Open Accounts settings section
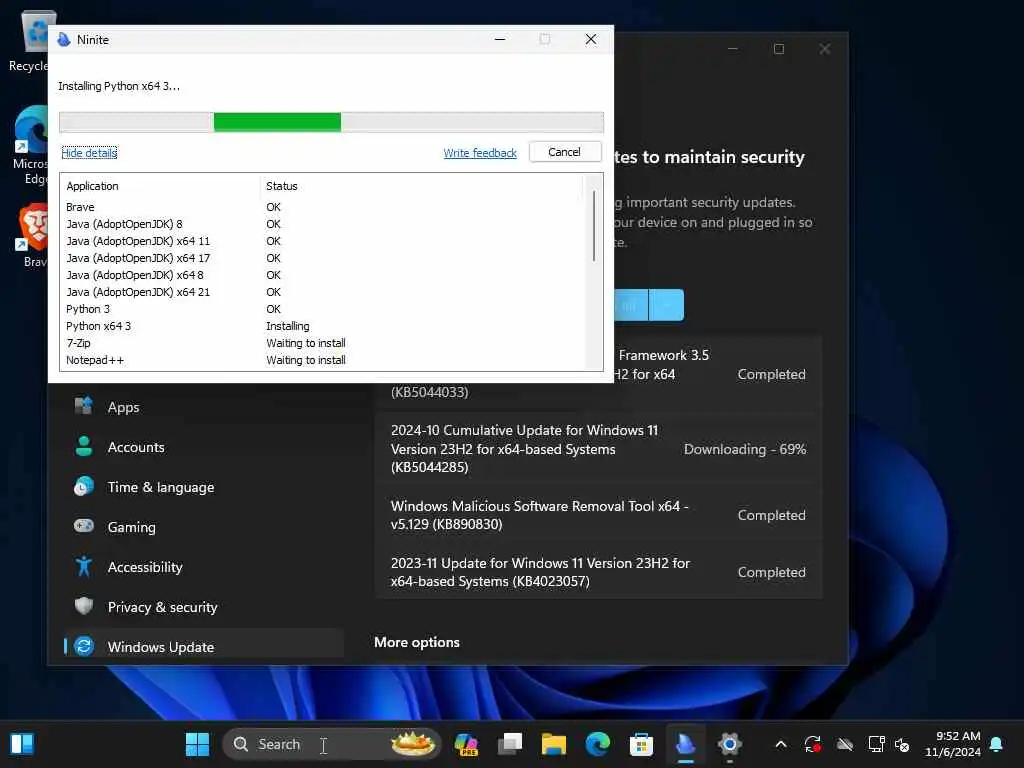Screen dimensions: 1024x768 point(202,447)
